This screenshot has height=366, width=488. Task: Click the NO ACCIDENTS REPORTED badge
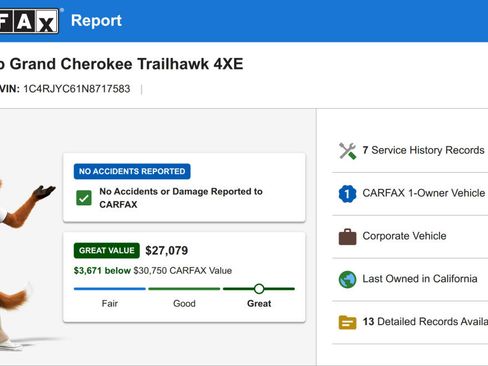point(132,171)
